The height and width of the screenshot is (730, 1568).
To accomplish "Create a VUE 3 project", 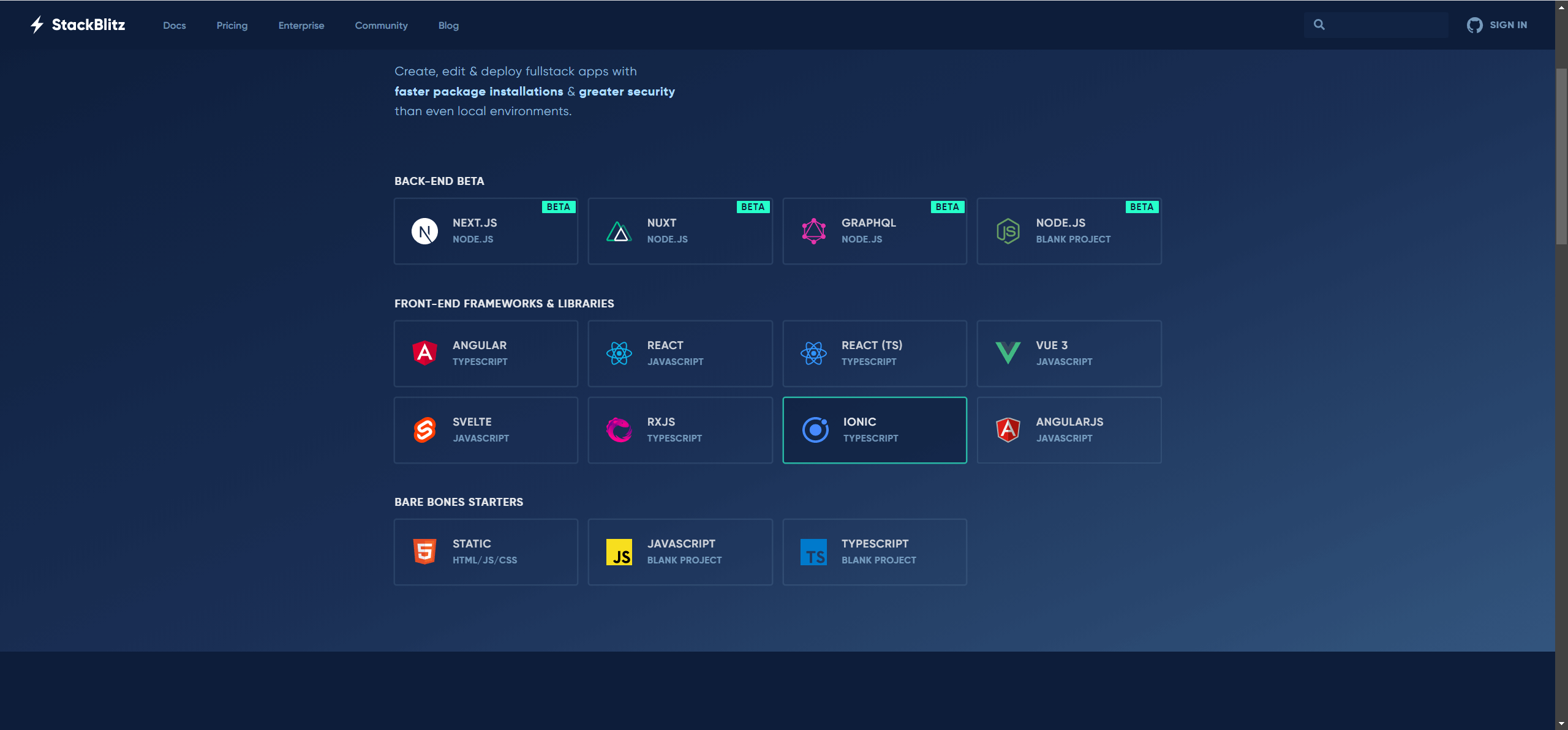I will 1069,353.
